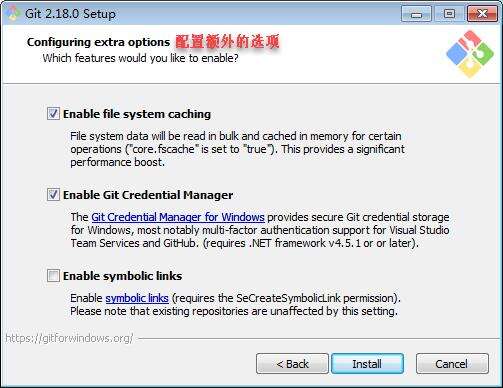Go back with the < Back button
Screen dimensions: 503x388
(292, 364)
